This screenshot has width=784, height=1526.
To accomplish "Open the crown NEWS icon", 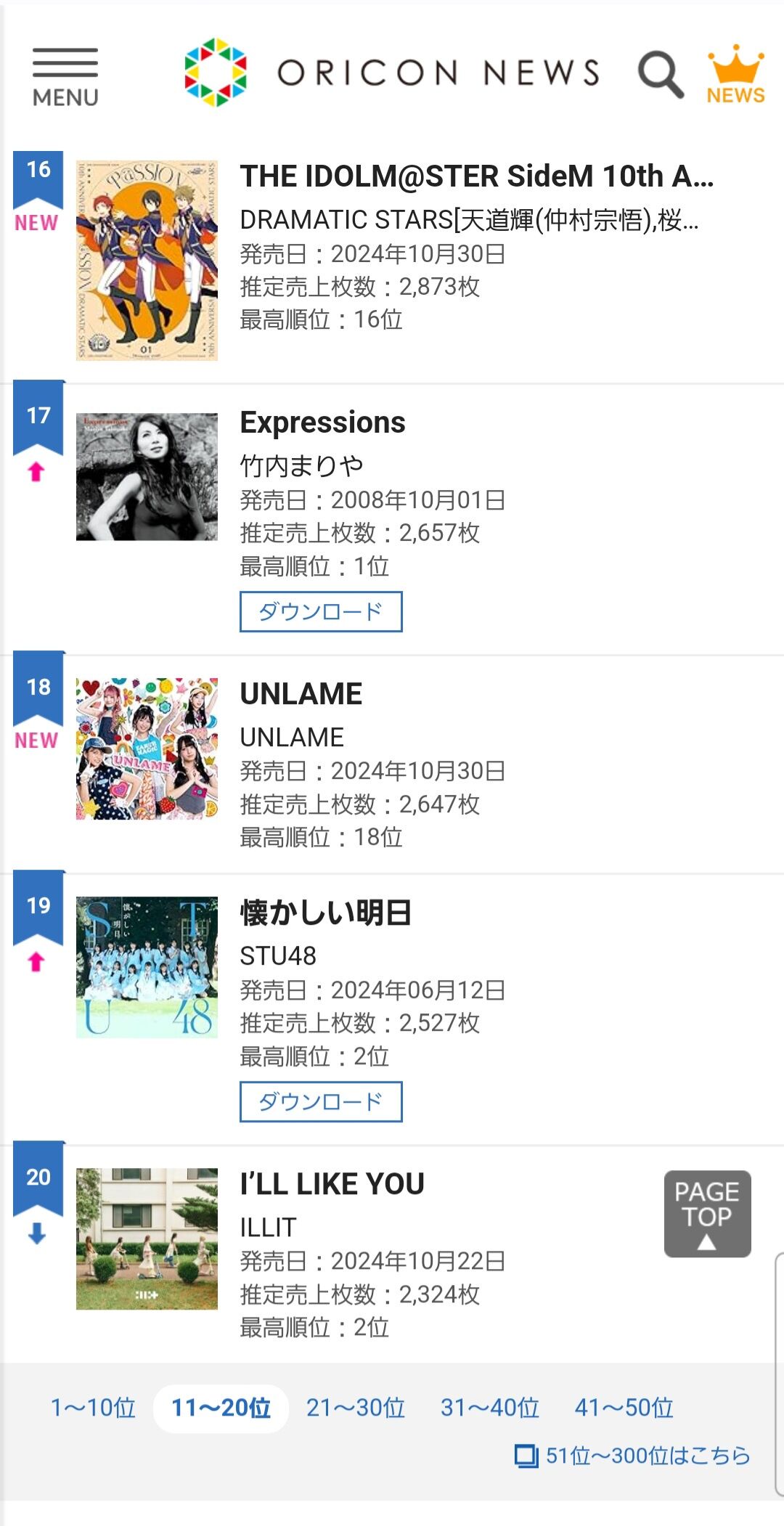I will (x=736, y=74).
